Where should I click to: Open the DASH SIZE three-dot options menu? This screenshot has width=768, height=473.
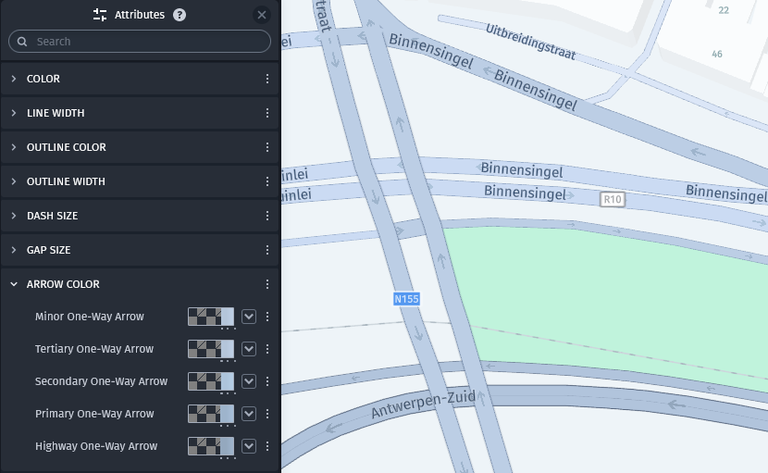[267, 215]
